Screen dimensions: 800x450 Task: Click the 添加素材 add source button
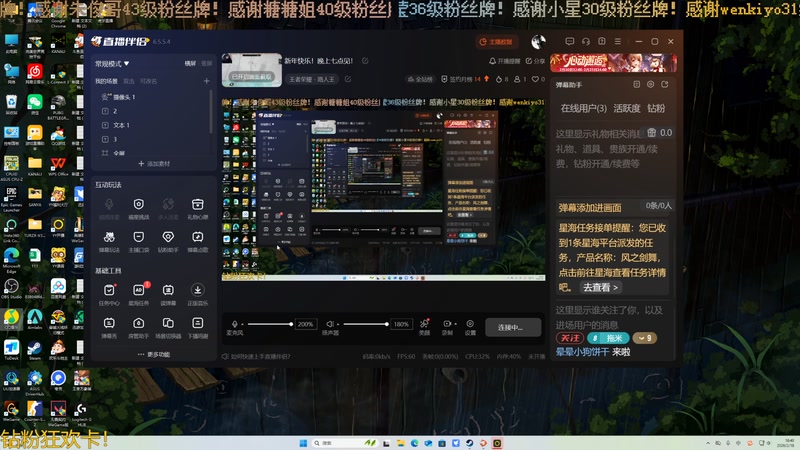pyautogui.click(x=154, y=164)
